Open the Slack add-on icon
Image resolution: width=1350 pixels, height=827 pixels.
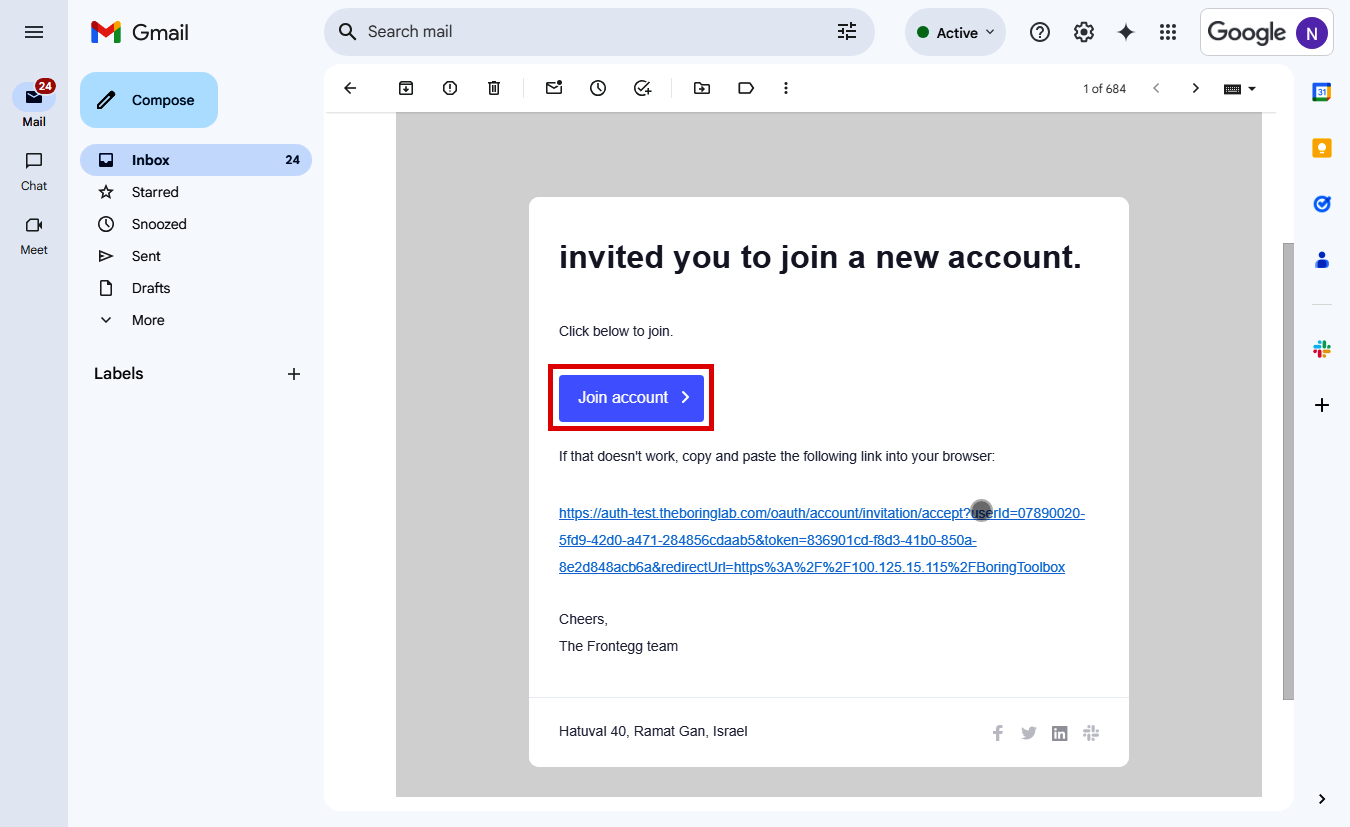[1321, 349]
